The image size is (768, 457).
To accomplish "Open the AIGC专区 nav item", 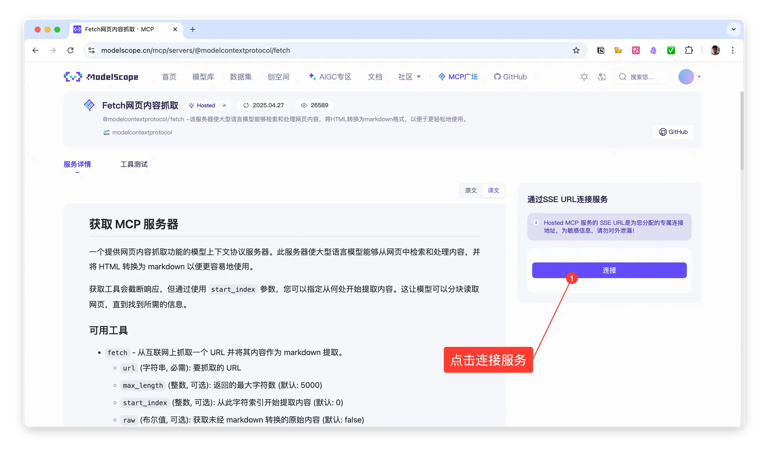I will click(330, 77).
